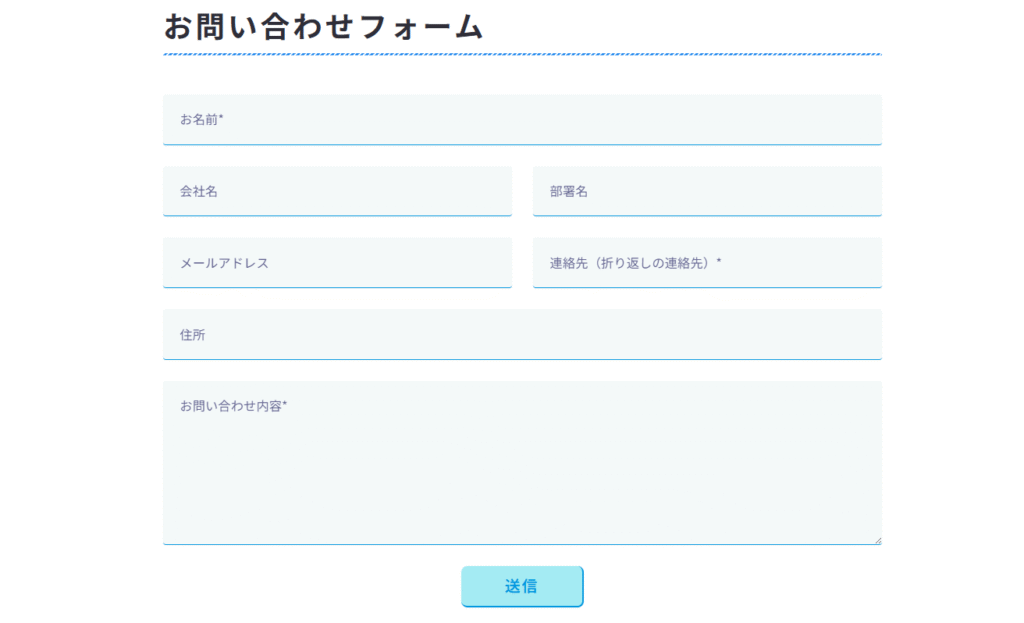The height and width of the screenshot is (623, 1024).
Task: Submit the form with 送信 button
Action: 522,586
